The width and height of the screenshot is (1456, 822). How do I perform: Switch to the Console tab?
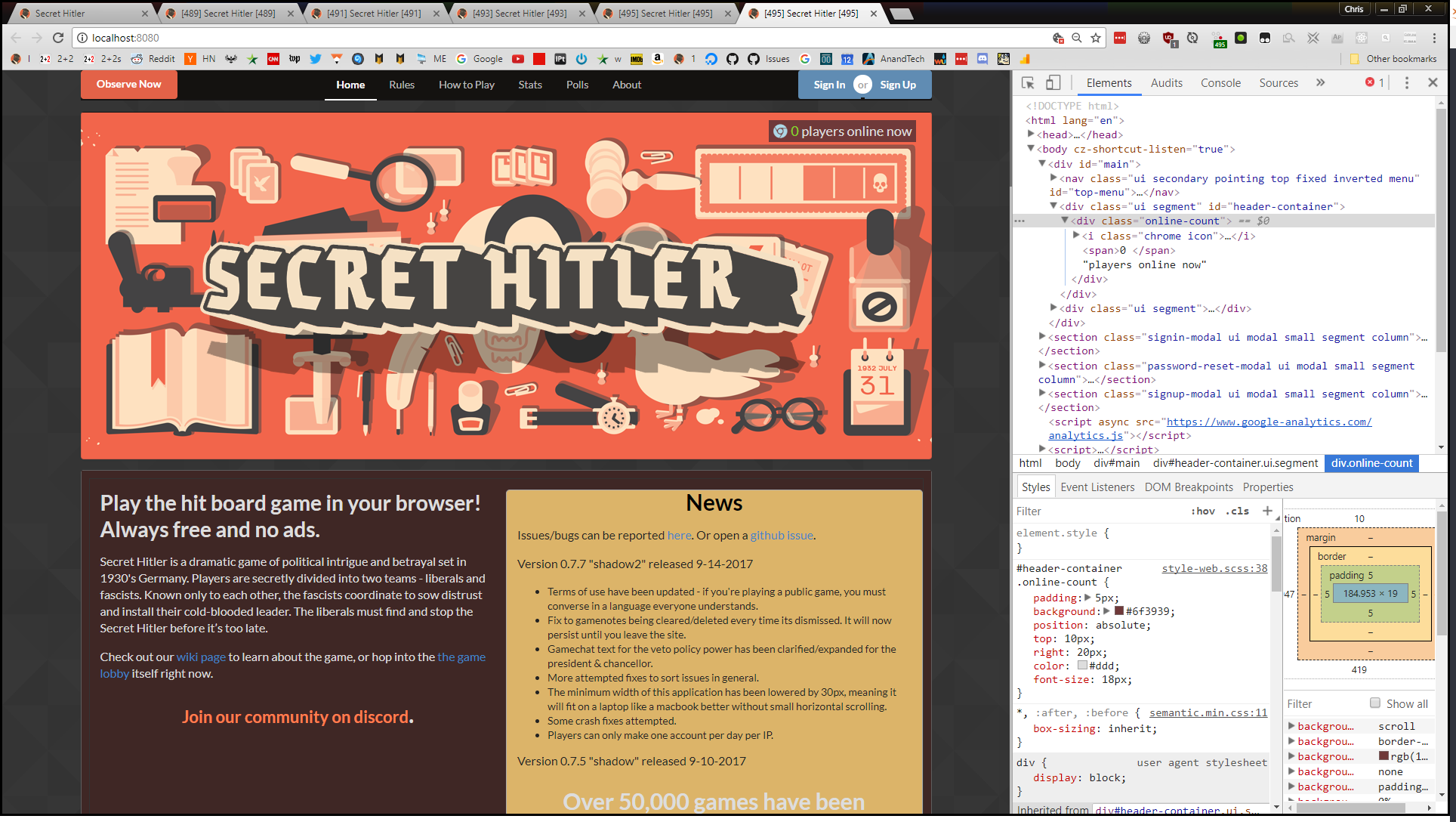tap(1220, 83)
